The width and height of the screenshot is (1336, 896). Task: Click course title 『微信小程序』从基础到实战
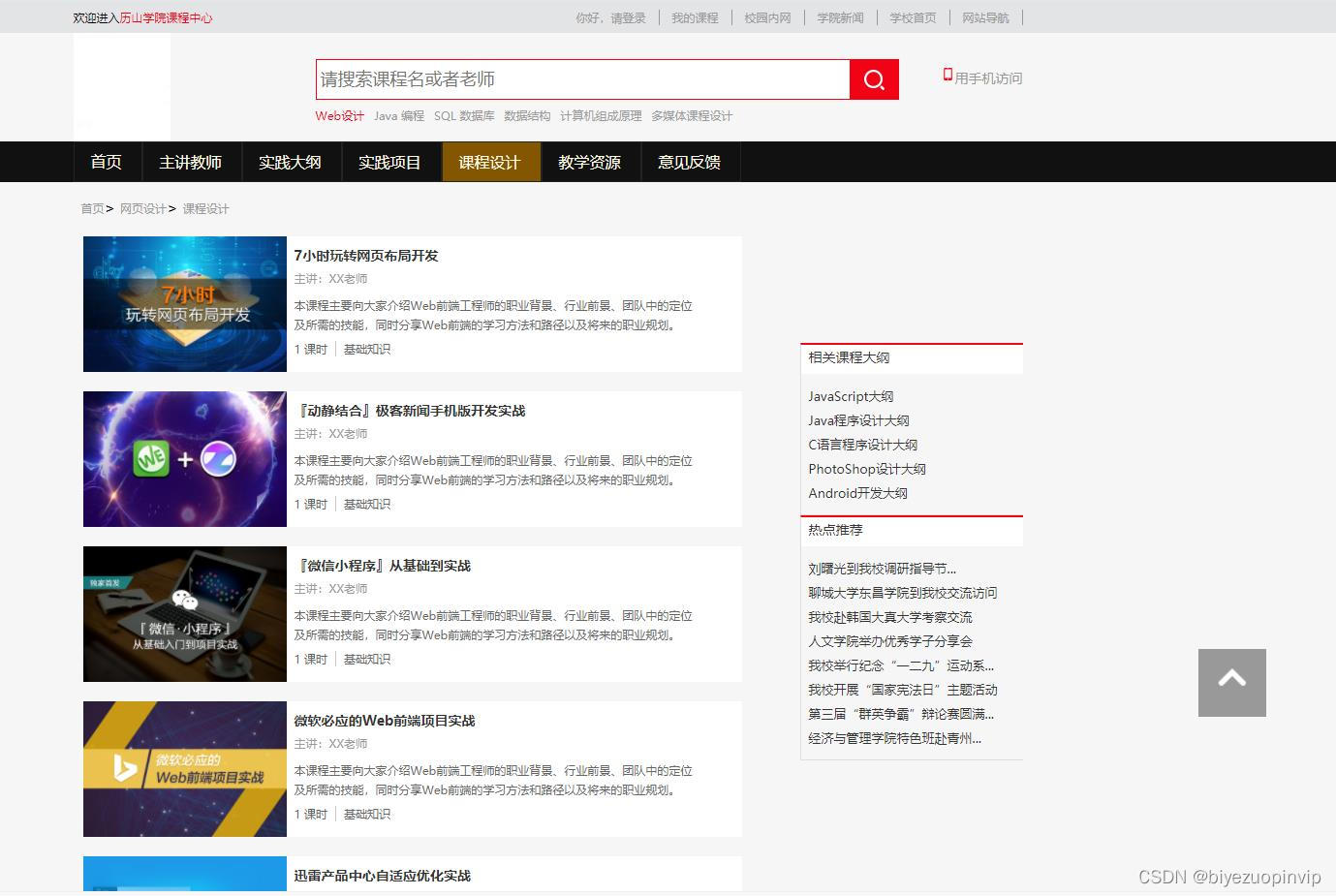click(383, 566)
